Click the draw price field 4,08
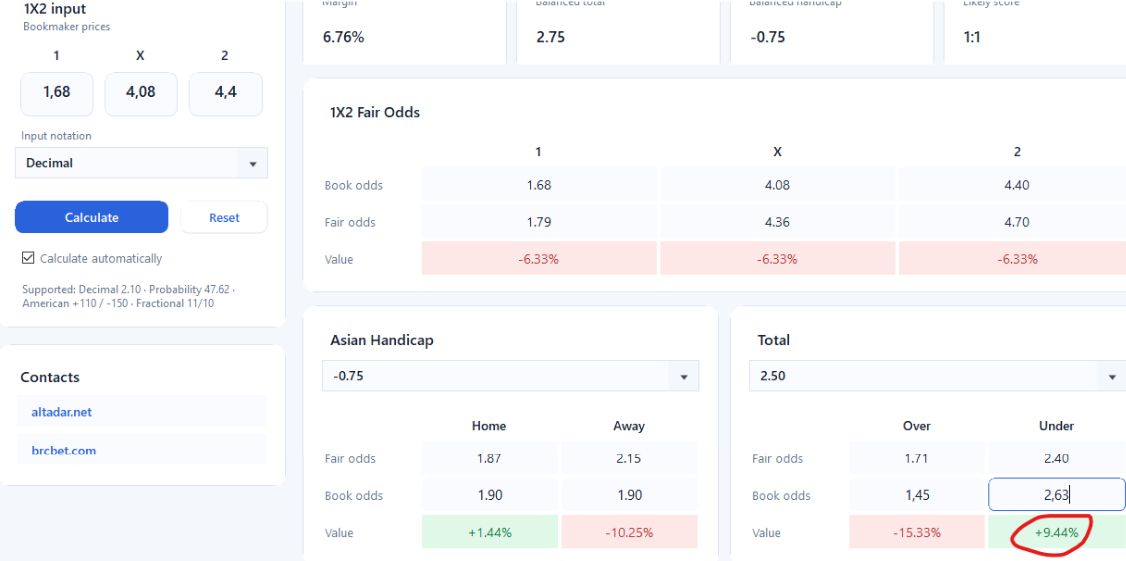This screenshot has width=1126, height=561. (141, 94)
